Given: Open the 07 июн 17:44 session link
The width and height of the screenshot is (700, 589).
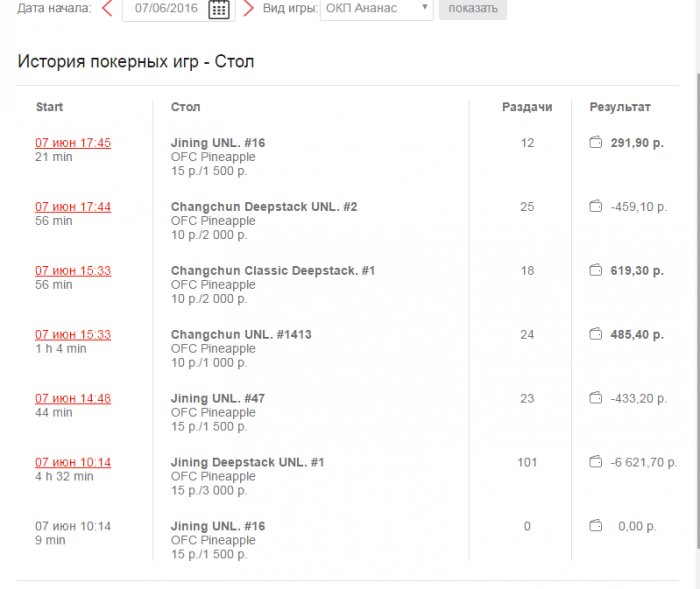Looking at the screenshot, I should [x=73, y=207].
